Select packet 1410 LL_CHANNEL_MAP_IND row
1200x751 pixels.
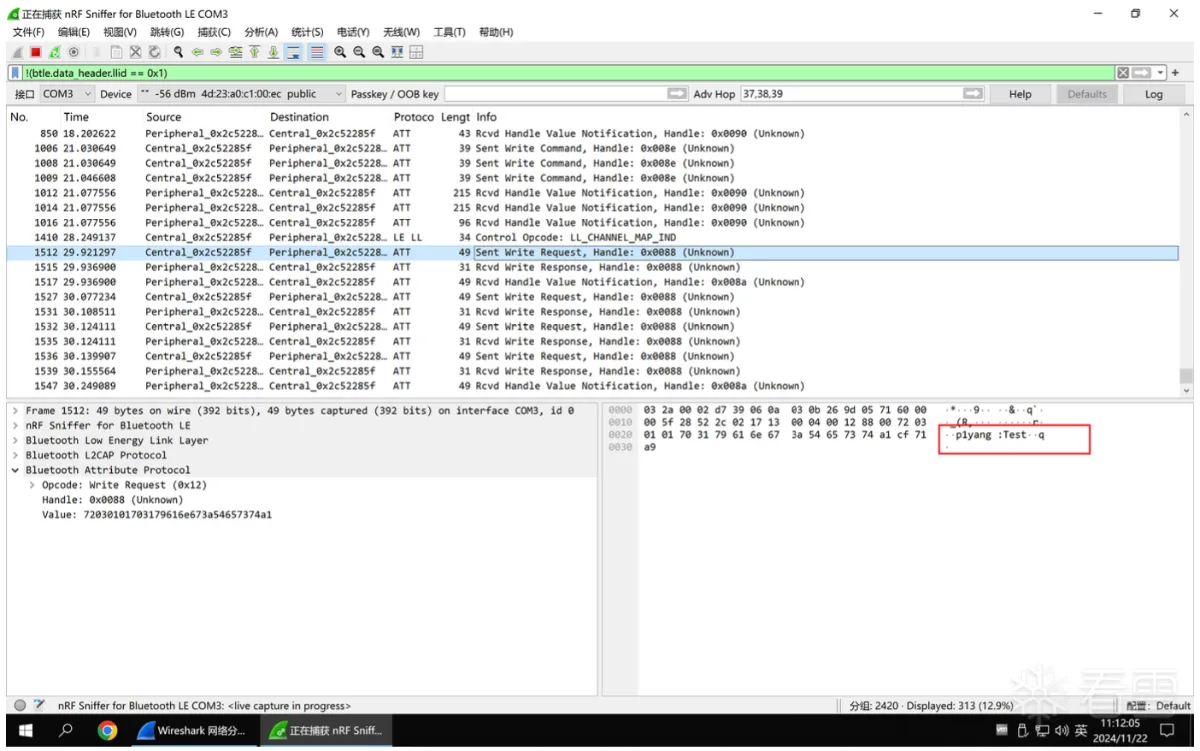pyautogui.click(x=592, y=238)
